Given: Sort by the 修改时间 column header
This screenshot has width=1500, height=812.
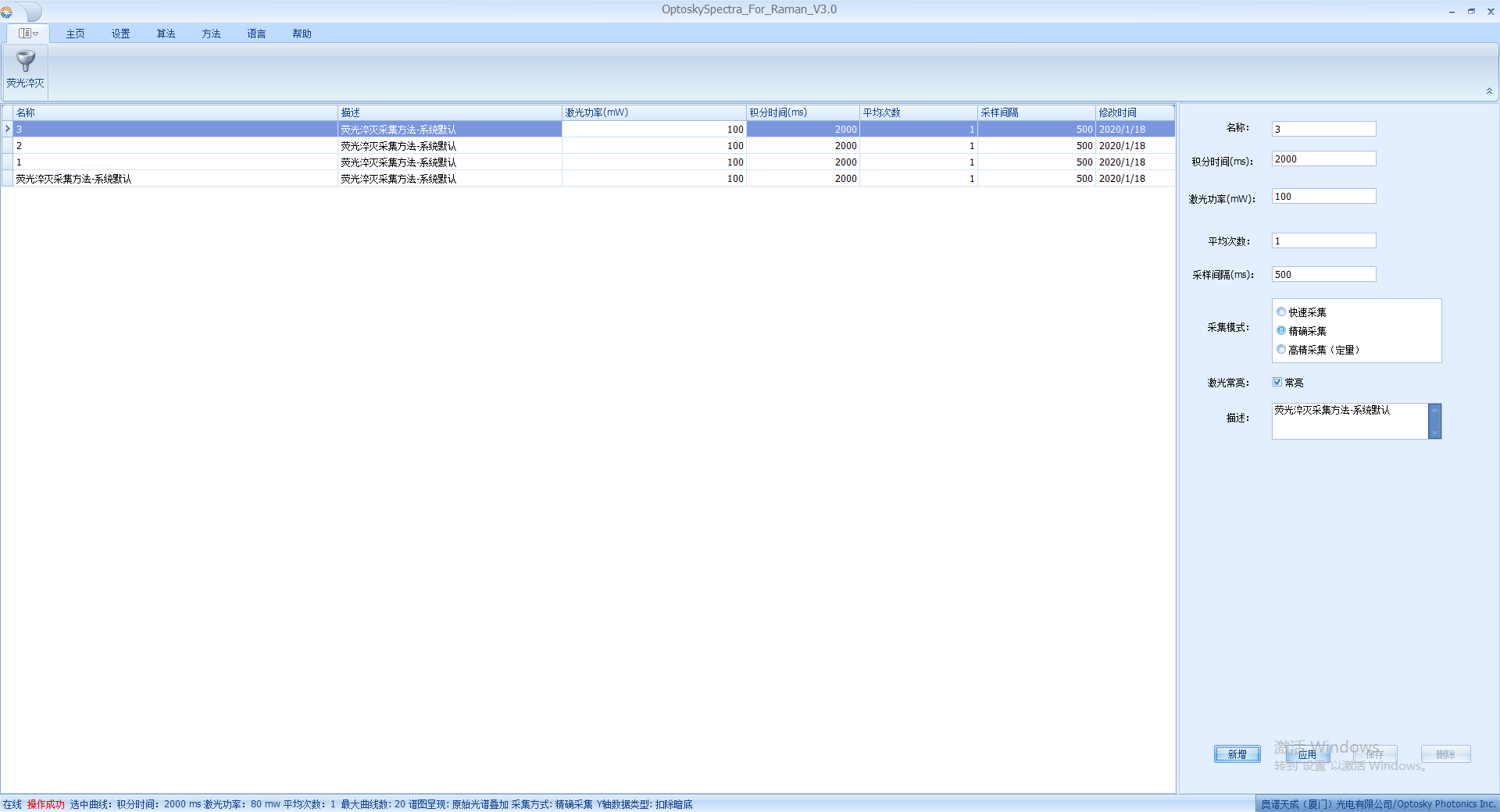Looking at the screenshot, I should [1134, 112].
